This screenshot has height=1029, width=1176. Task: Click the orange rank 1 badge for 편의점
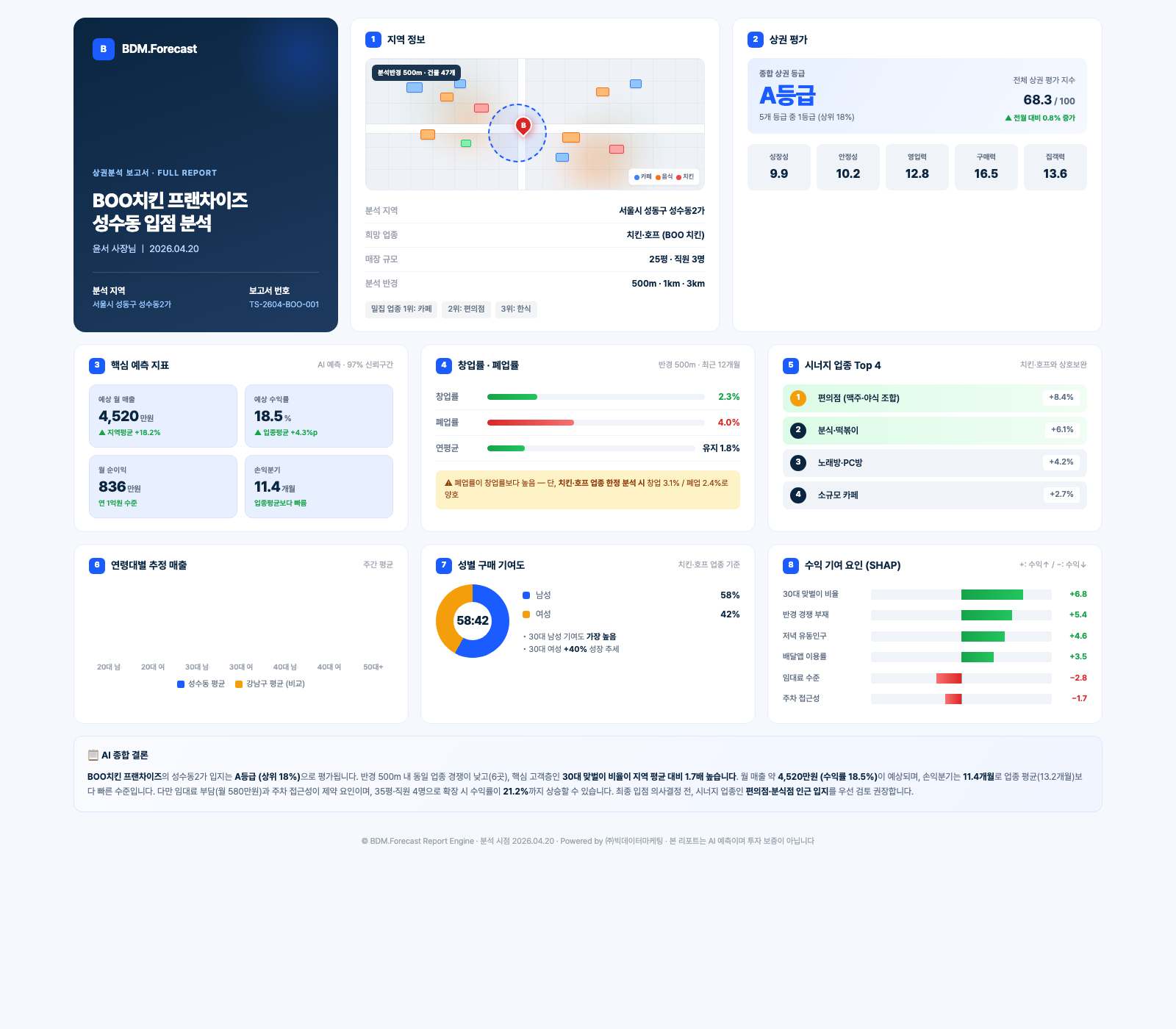798,398
